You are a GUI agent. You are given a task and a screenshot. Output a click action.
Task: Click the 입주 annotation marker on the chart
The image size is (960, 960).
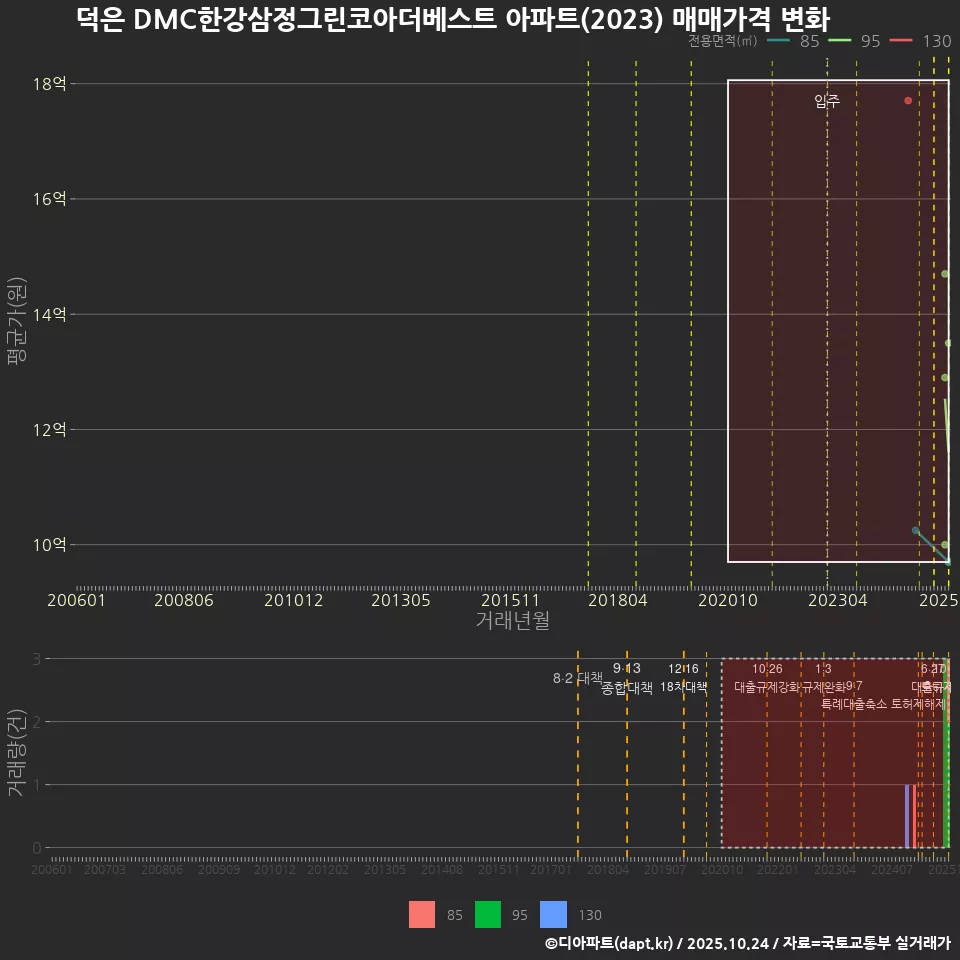[825, 100]
